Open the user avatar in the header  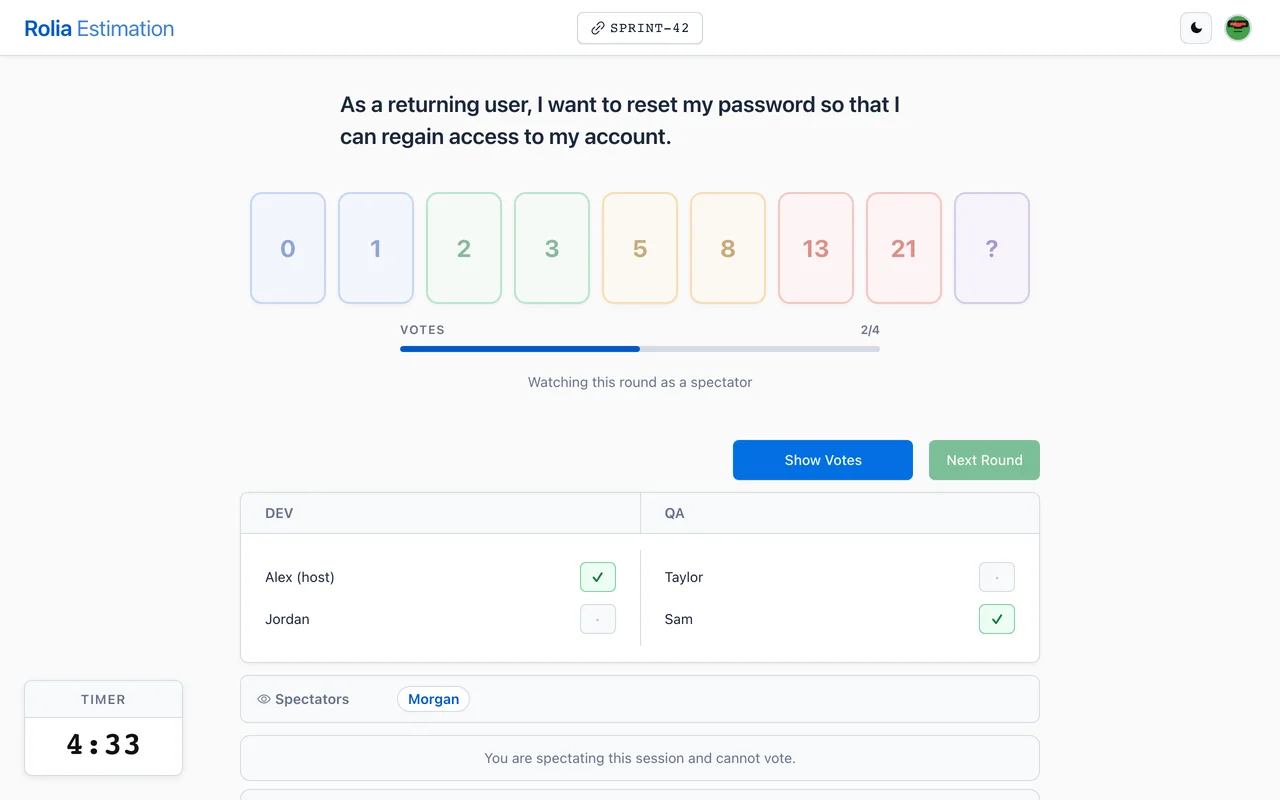(x=1238, y=28)
